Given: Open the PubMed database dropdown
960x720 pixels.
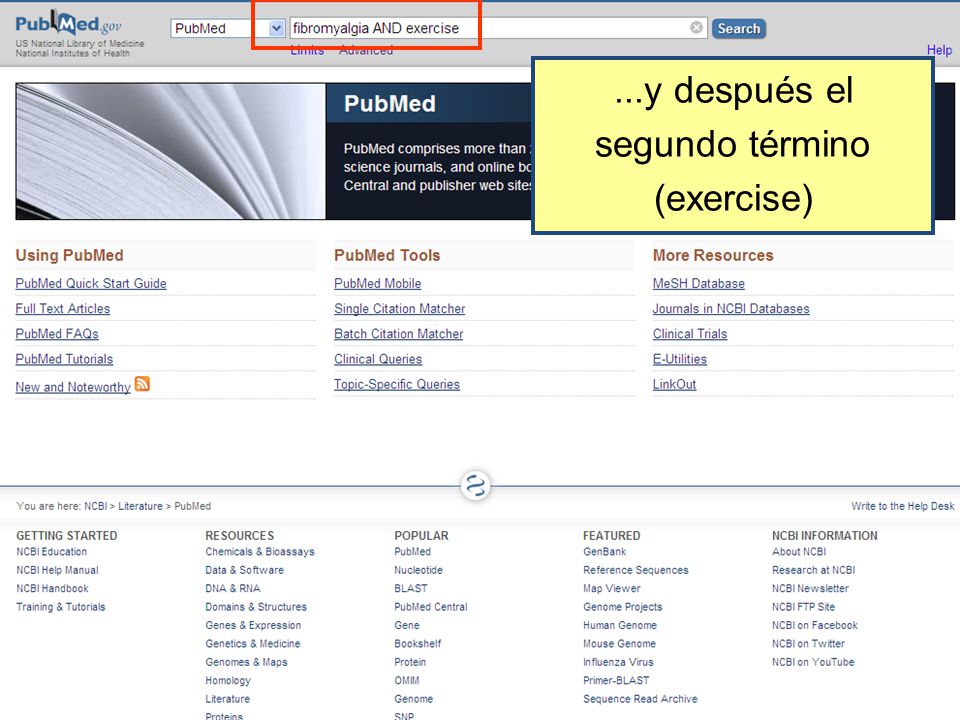Looking at the screenshot, I should click(x=228, y=28).
